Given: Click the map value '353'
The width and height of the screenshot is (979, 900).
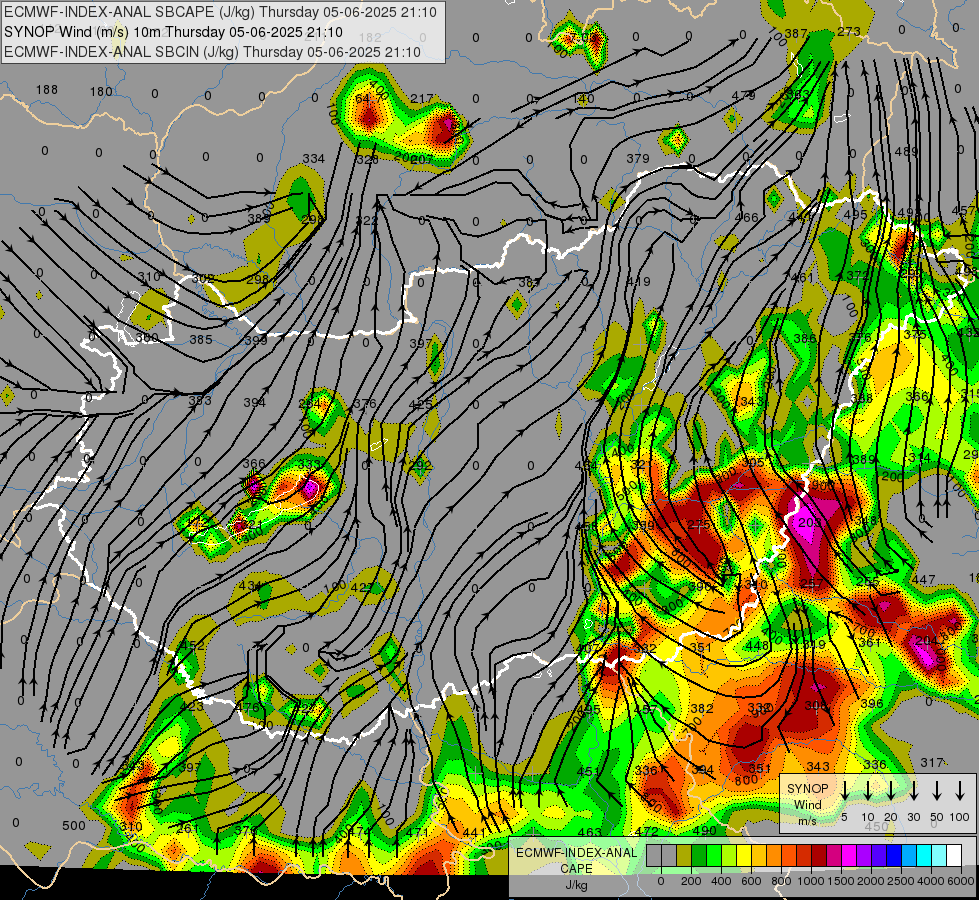Looking at the screenshot, I should click(200, 400).
